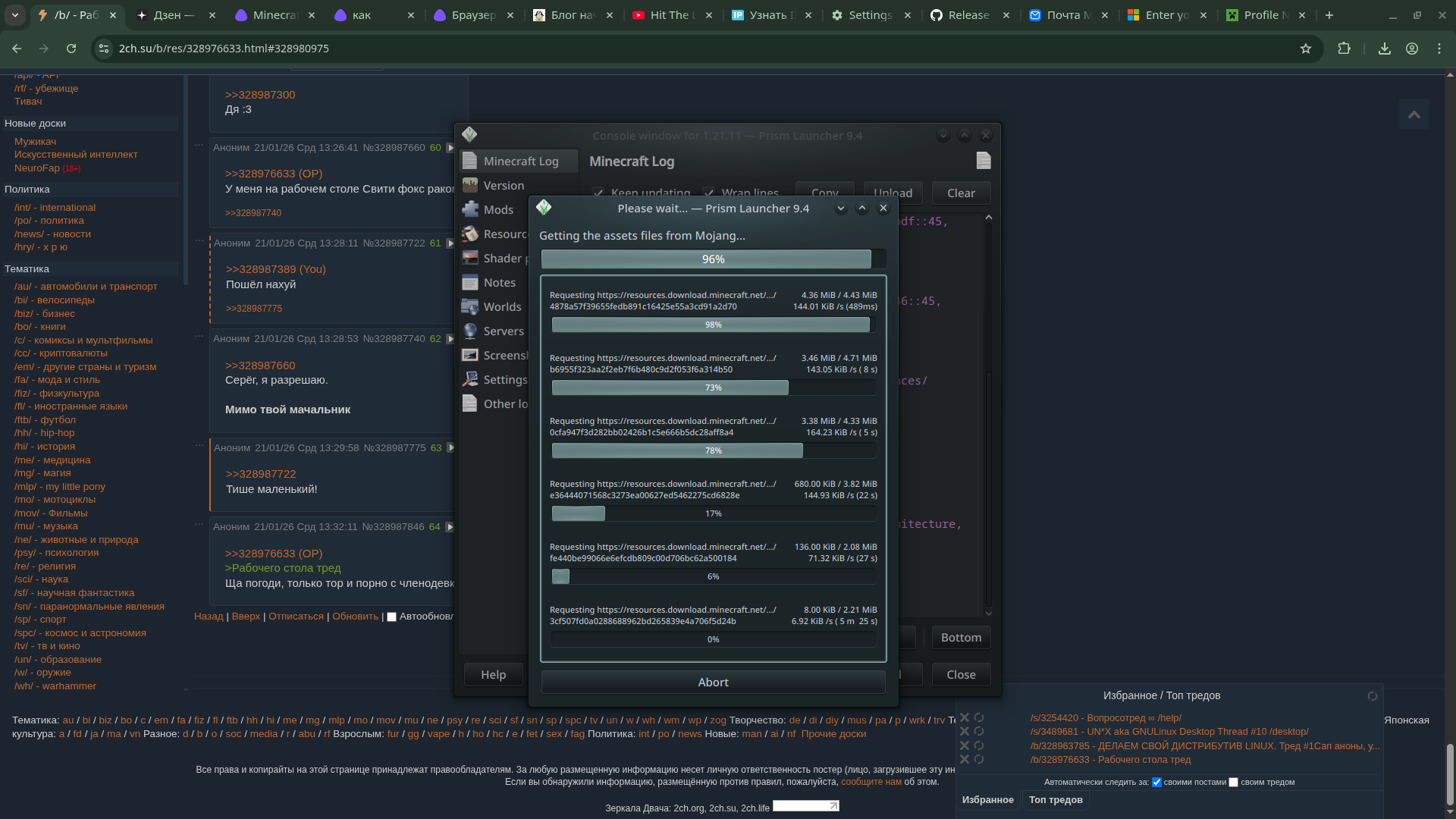Open Servers globe icon entry
1456x819 pixels.
pyautogui.click(x=471, y=331)
